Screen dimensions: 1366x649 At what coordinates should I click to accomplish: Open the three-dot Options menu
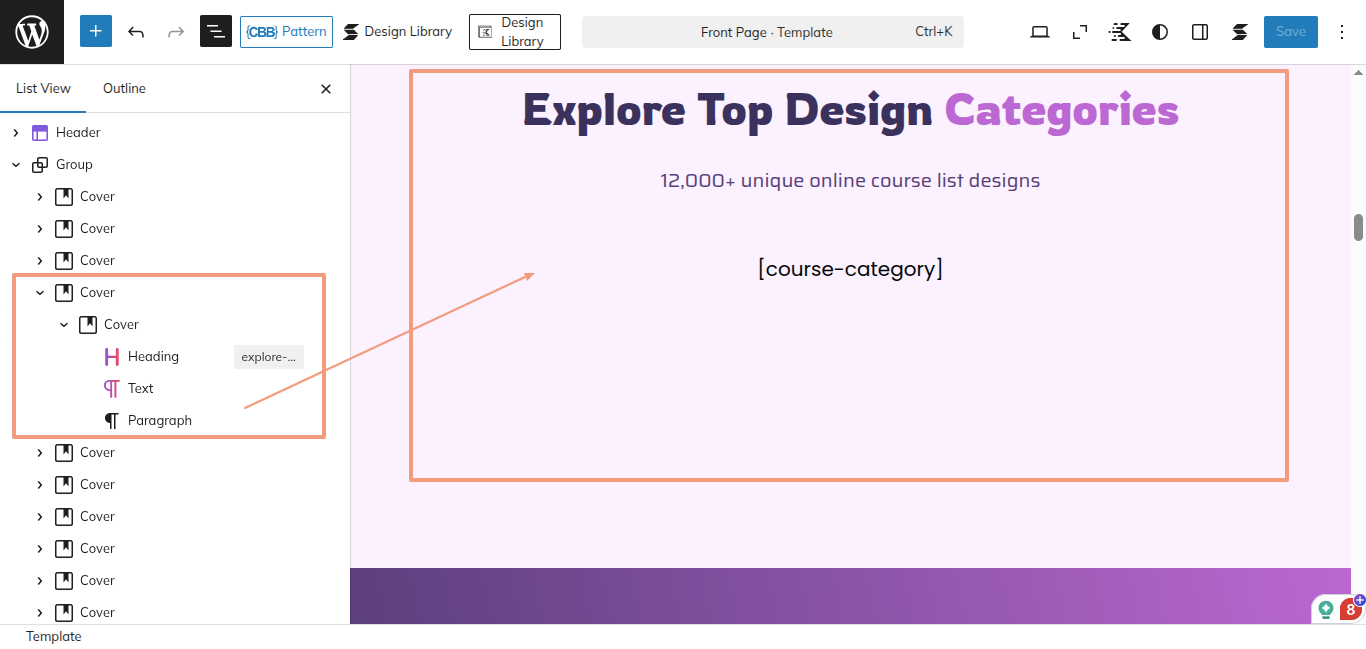1342,32
